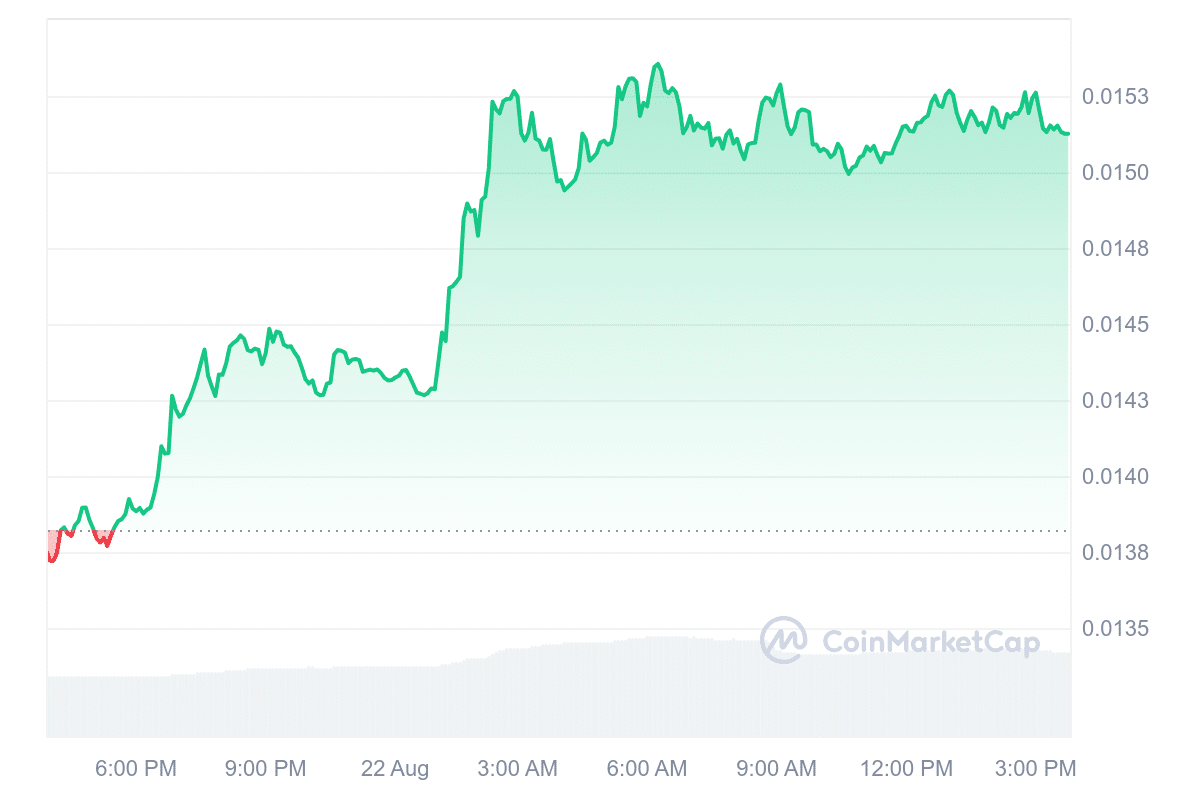Click the 0.0150 price axis label
The width and height of the screenshot is (1200, 800).
pos(1116,173)
